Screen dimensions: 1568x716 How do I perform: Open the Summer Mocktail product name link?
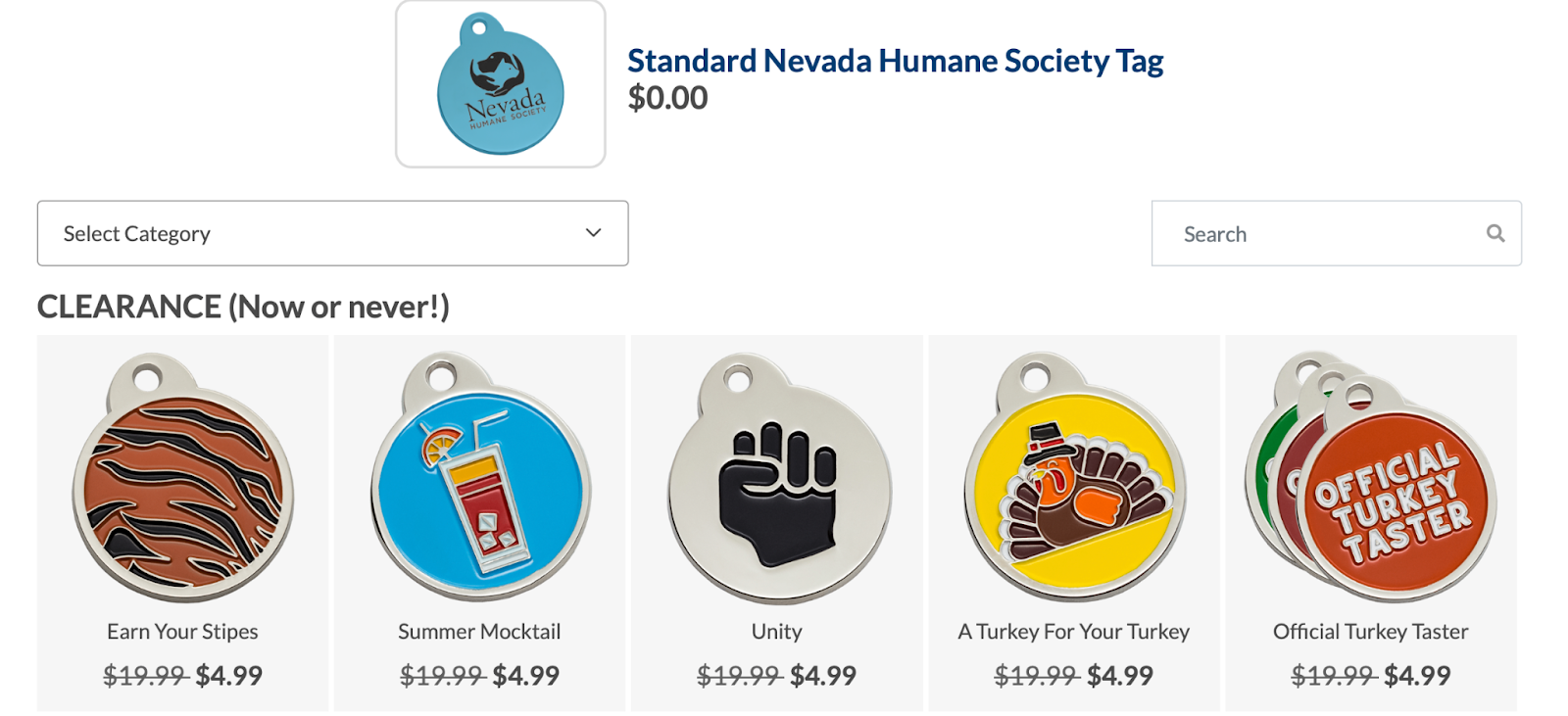pos(479,632)
